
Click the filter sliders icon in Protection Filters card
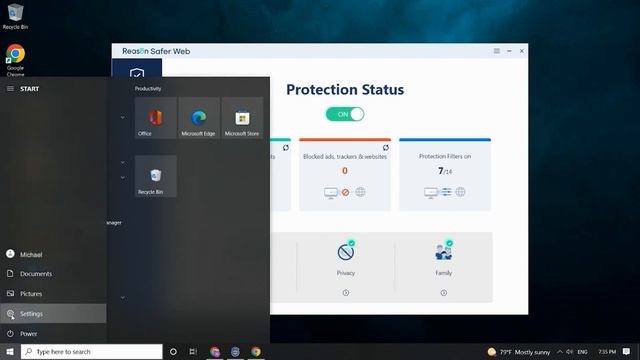[x=446, y=192]
